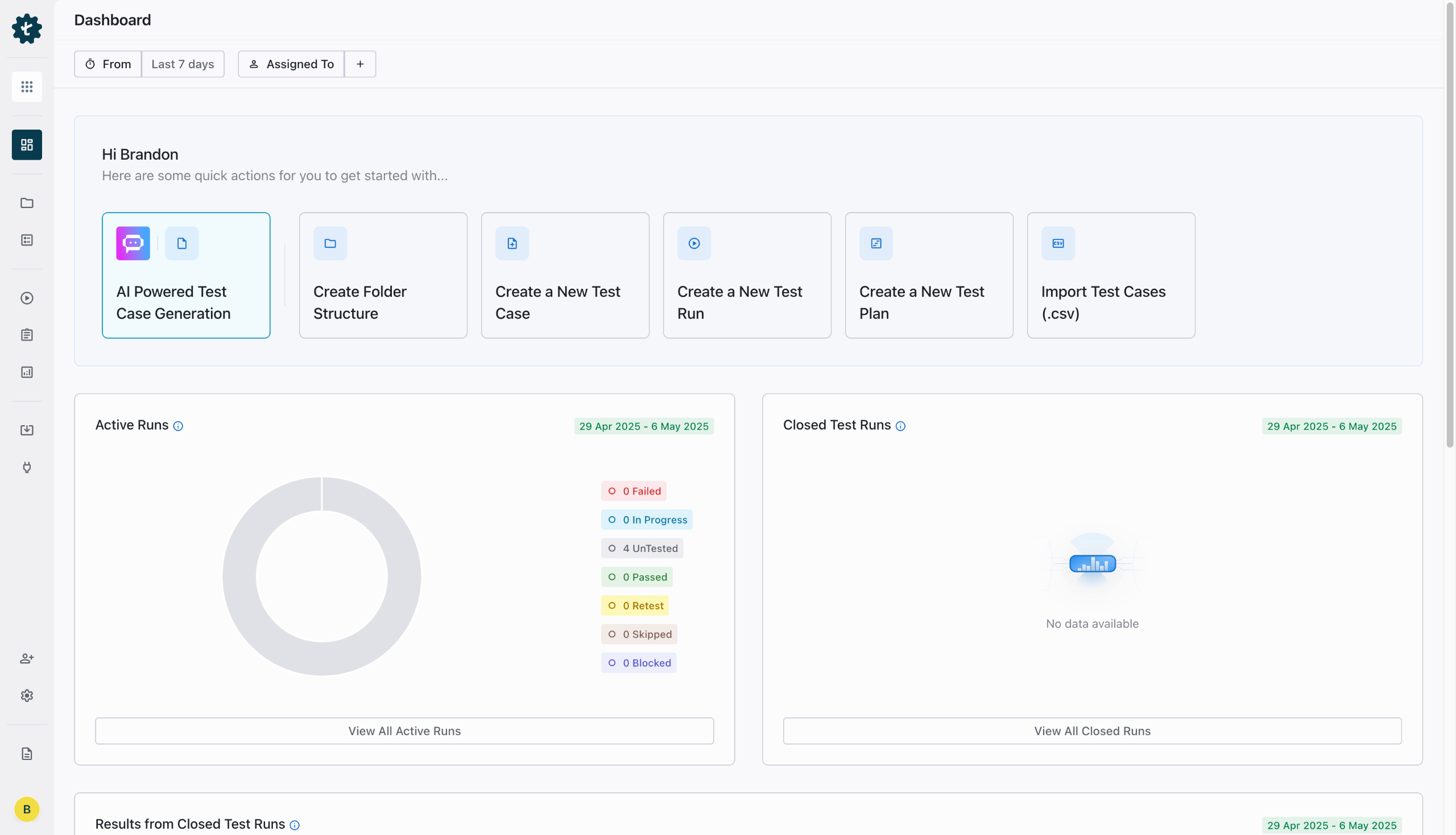Open the apps grid icon in sidebar
This screenshot has width=1456, height=835.
(x=27, y=86)
